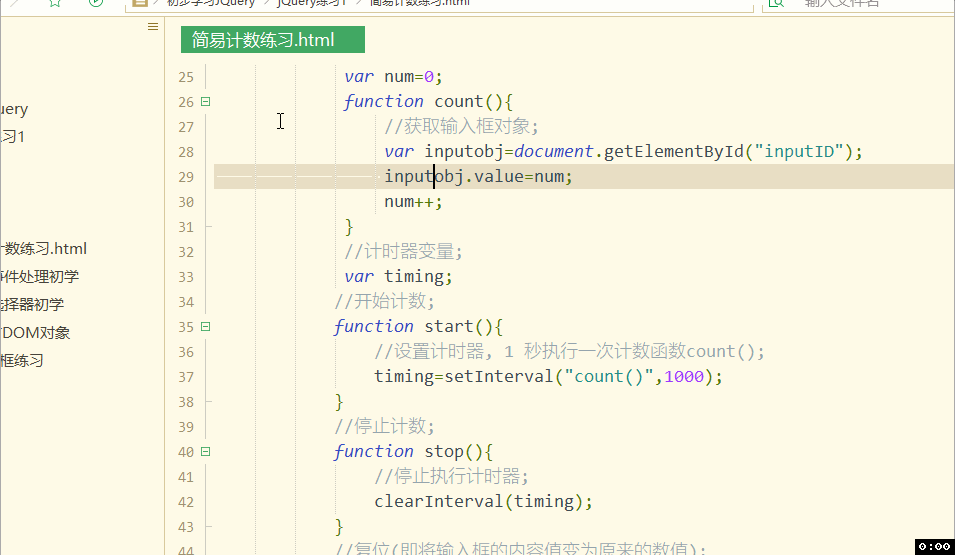Click line number 37 in the gutter
The height and width of the screenshot is (555, 955).
click(186, 377)
